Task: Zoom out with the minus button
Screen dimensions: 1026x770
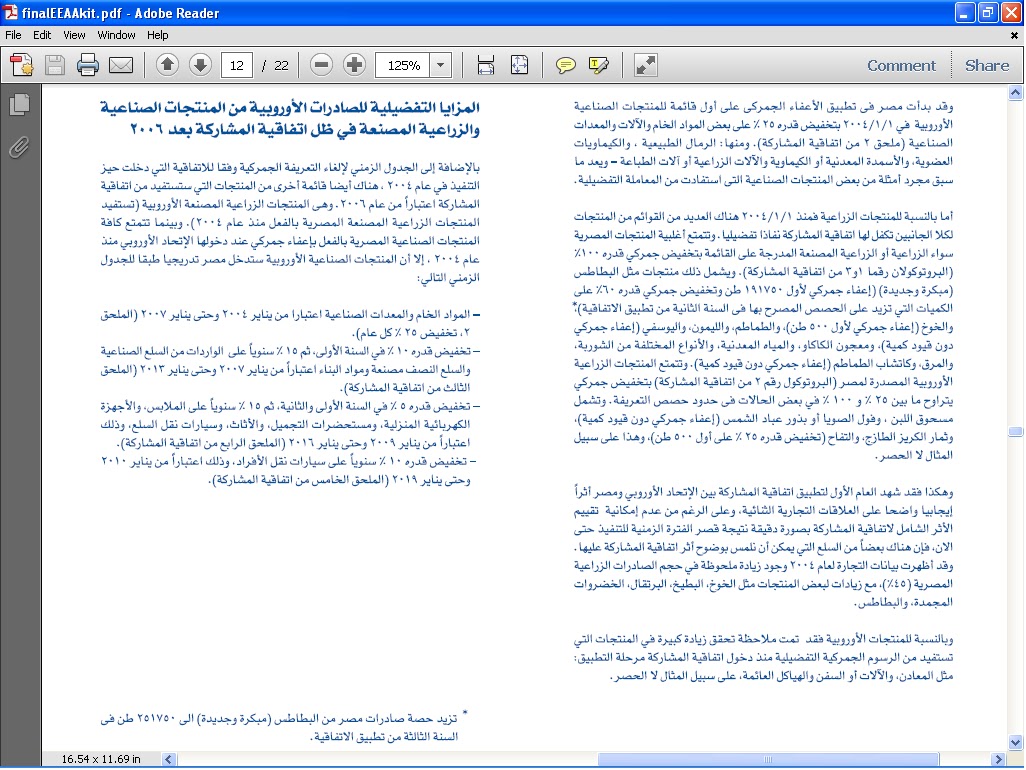Action: (x=321, y=64)
